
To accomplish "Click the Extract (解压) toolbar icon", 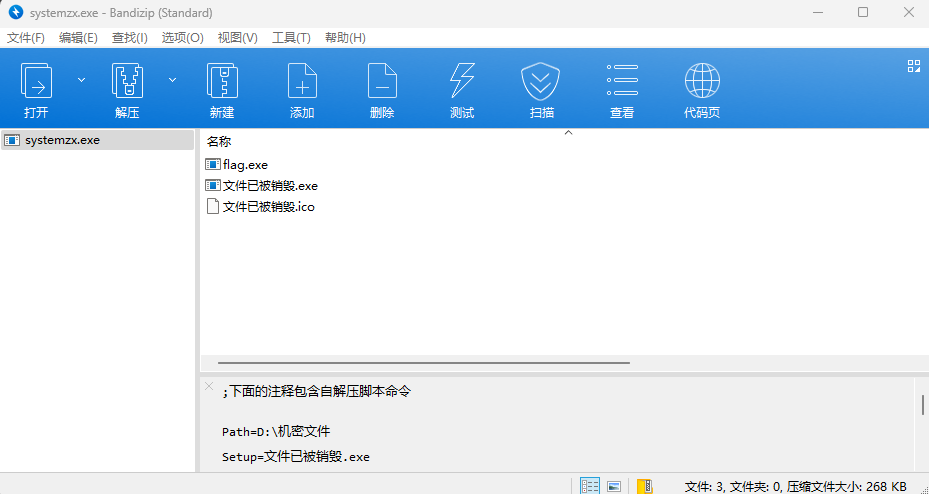I will (x=127, y=81).
